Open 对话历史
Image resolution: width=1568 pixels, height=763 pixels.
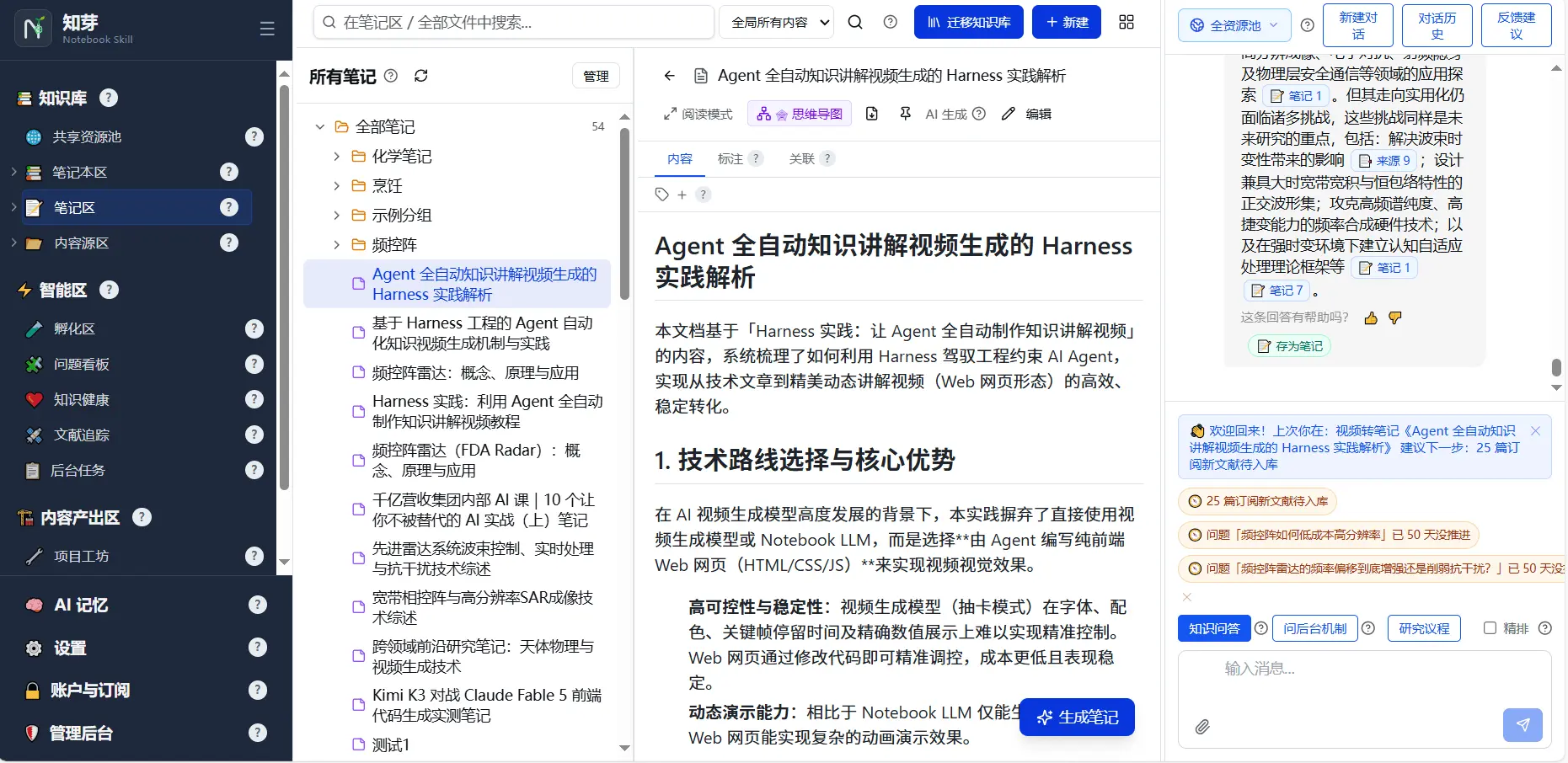click(1437, 25)
